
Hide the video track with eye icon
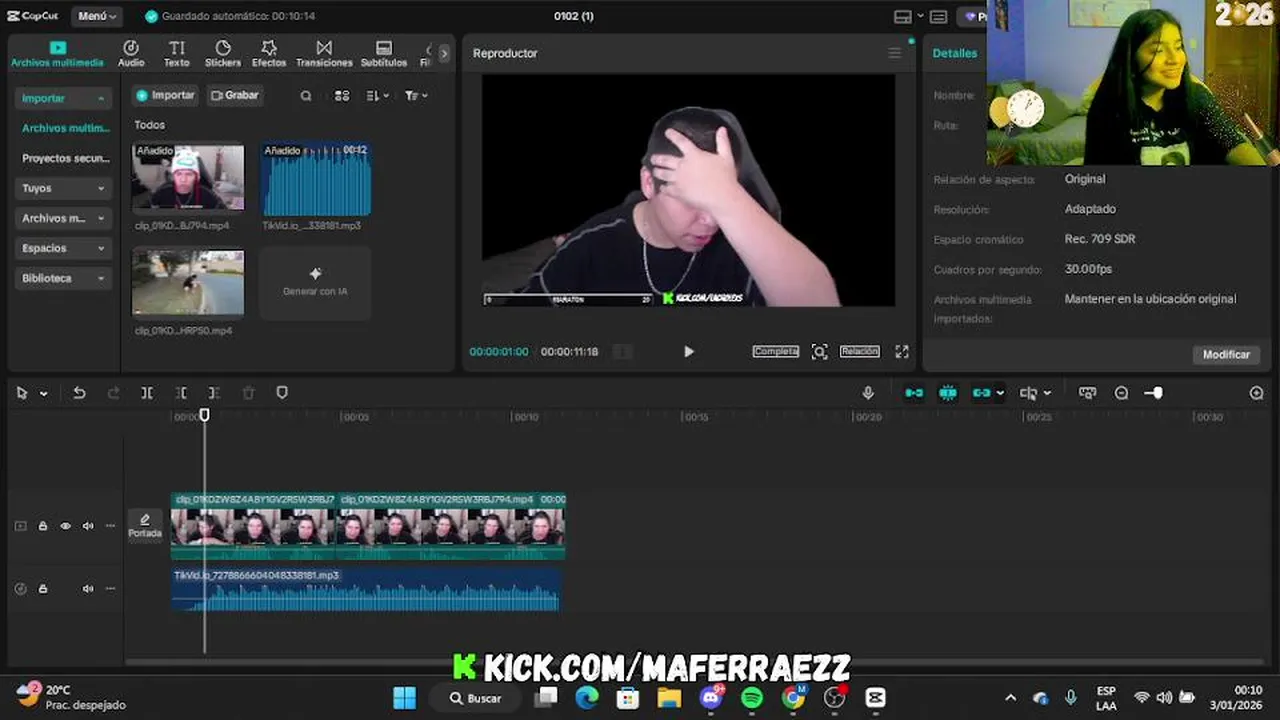(66, 526)
